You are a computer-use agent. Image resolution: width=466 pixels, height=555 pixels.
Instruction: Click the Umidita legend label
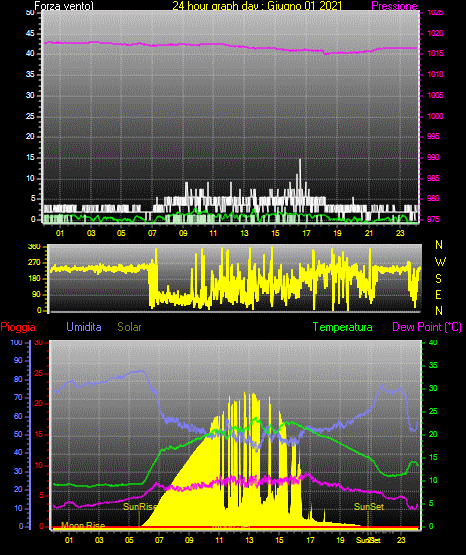click(84, 327)
